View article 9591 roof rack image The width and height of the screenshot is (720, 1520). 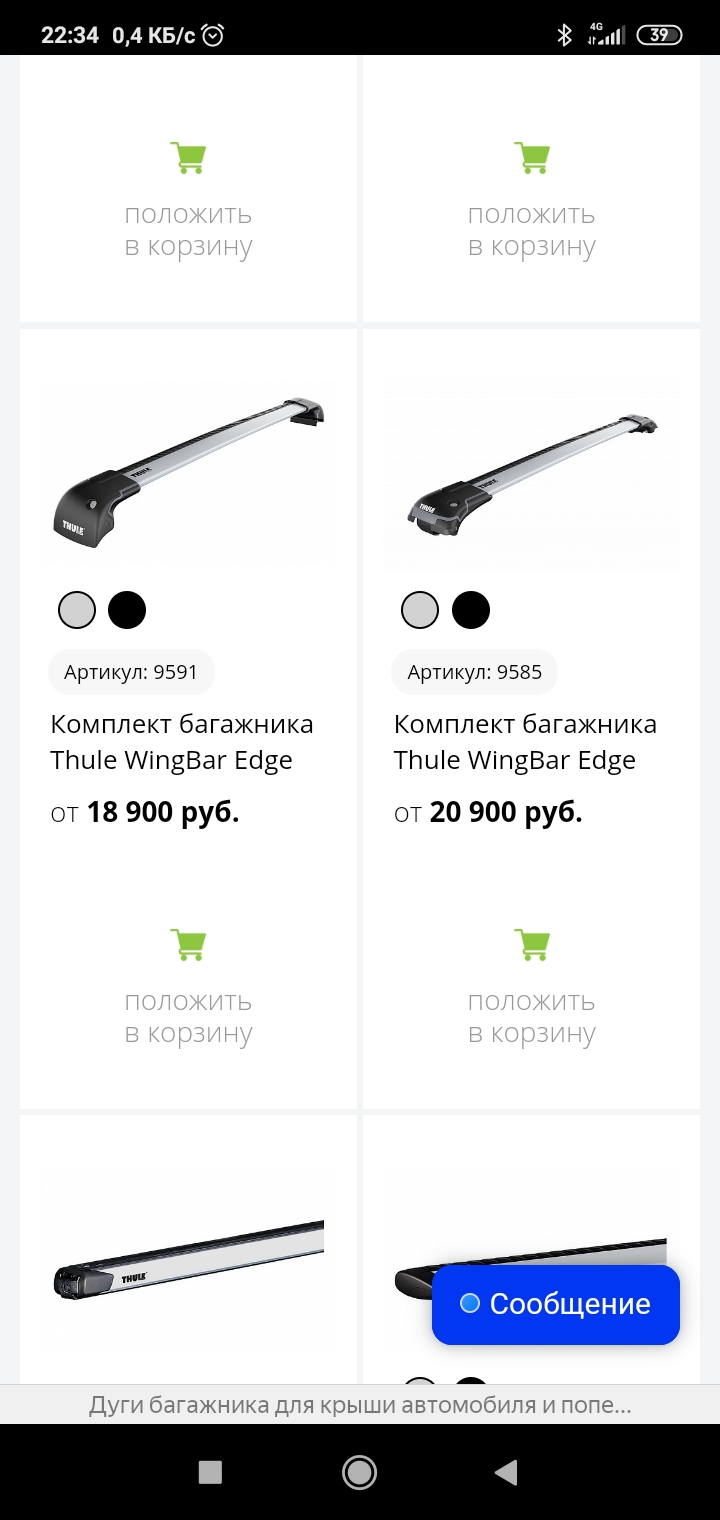(188, 472)
